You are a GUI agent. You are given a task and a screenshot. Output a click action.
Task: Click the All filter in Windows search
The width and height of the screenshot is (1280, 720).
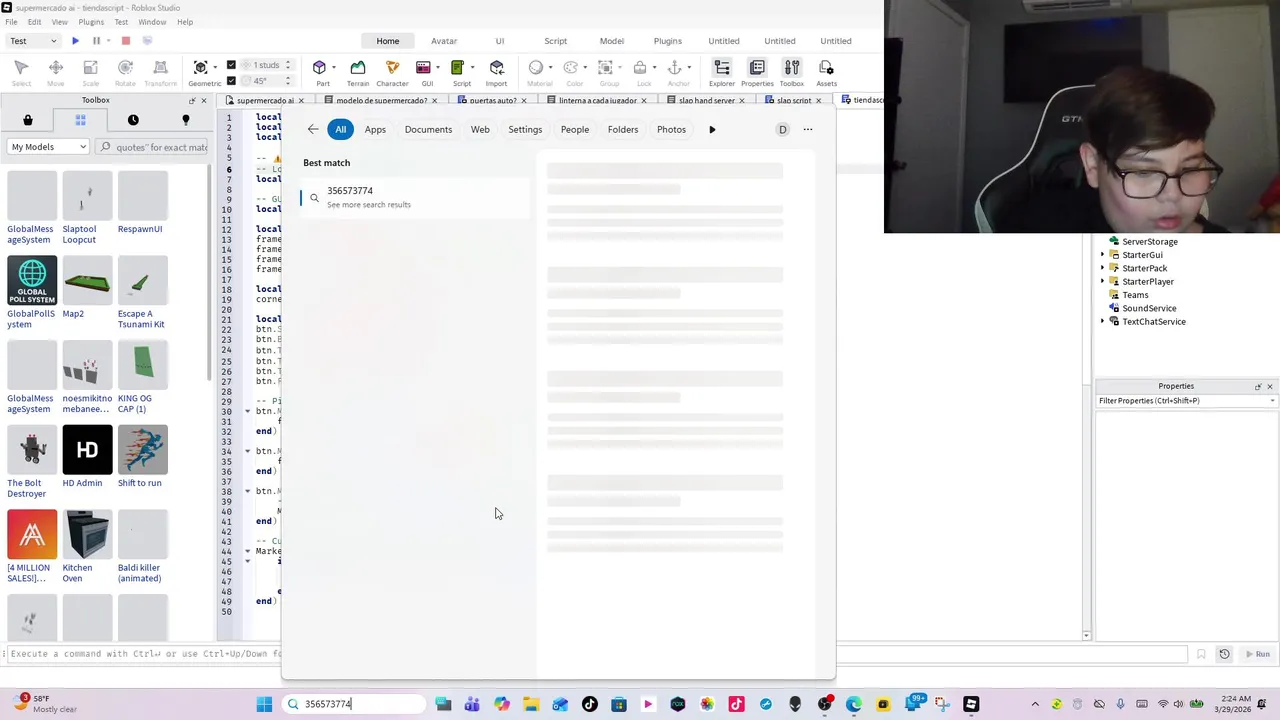[x=341, y=129]
